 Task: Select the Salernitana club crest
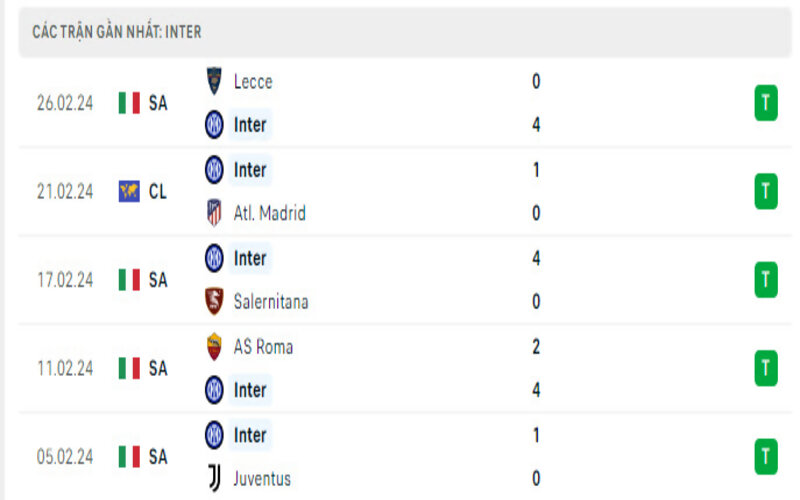(214, 301)
